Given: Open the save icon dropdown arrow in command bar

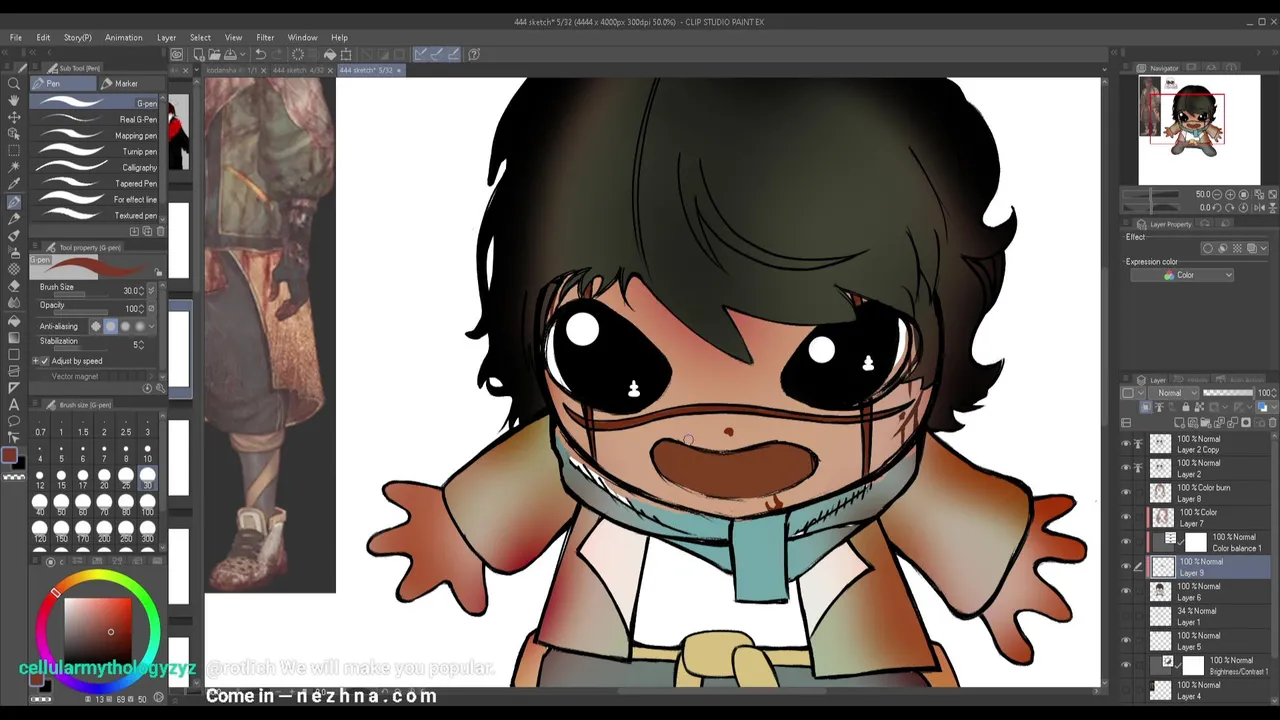Looking at the screenshot, I should coord(242,54).
